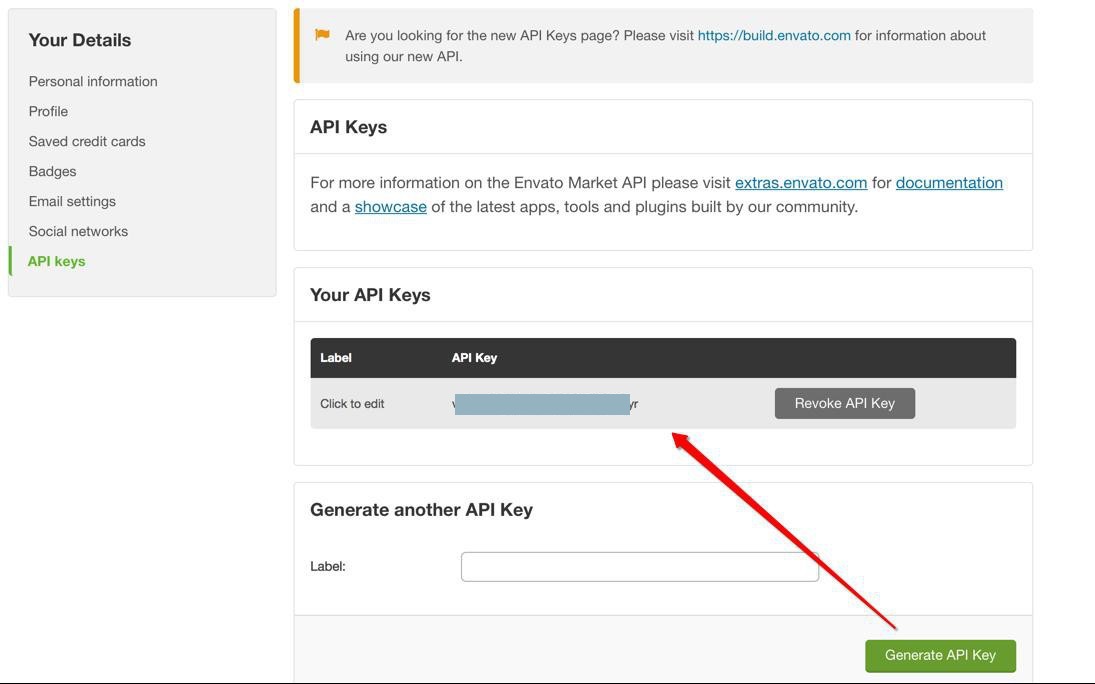Select Badges in sidebar

[52, 171]
